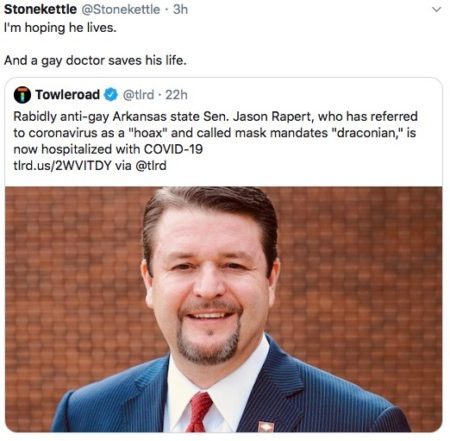
Task: Click the red tie in the photo
Action: pos(199,412)
